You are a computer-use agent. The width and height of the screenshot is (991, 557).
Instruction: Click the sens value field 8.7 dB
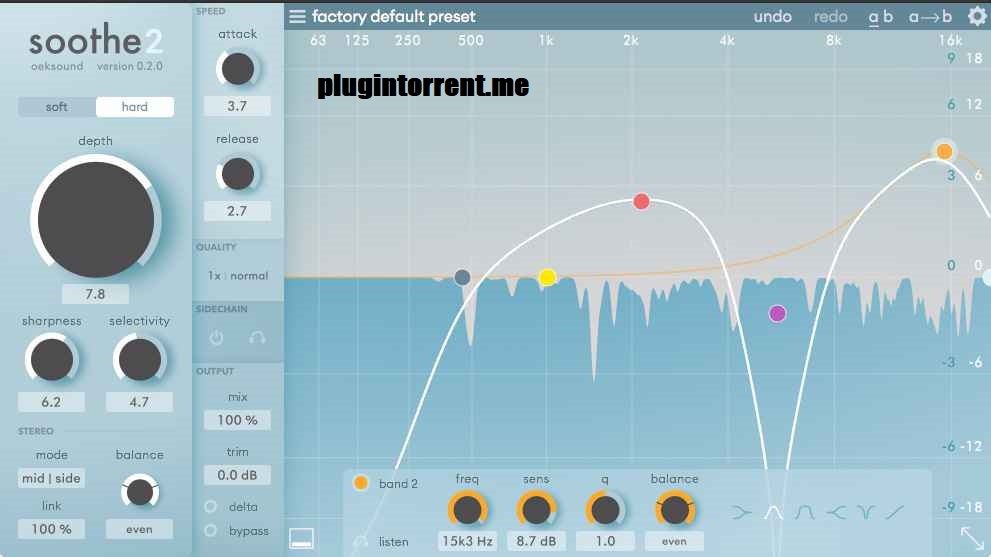(536, 541)
